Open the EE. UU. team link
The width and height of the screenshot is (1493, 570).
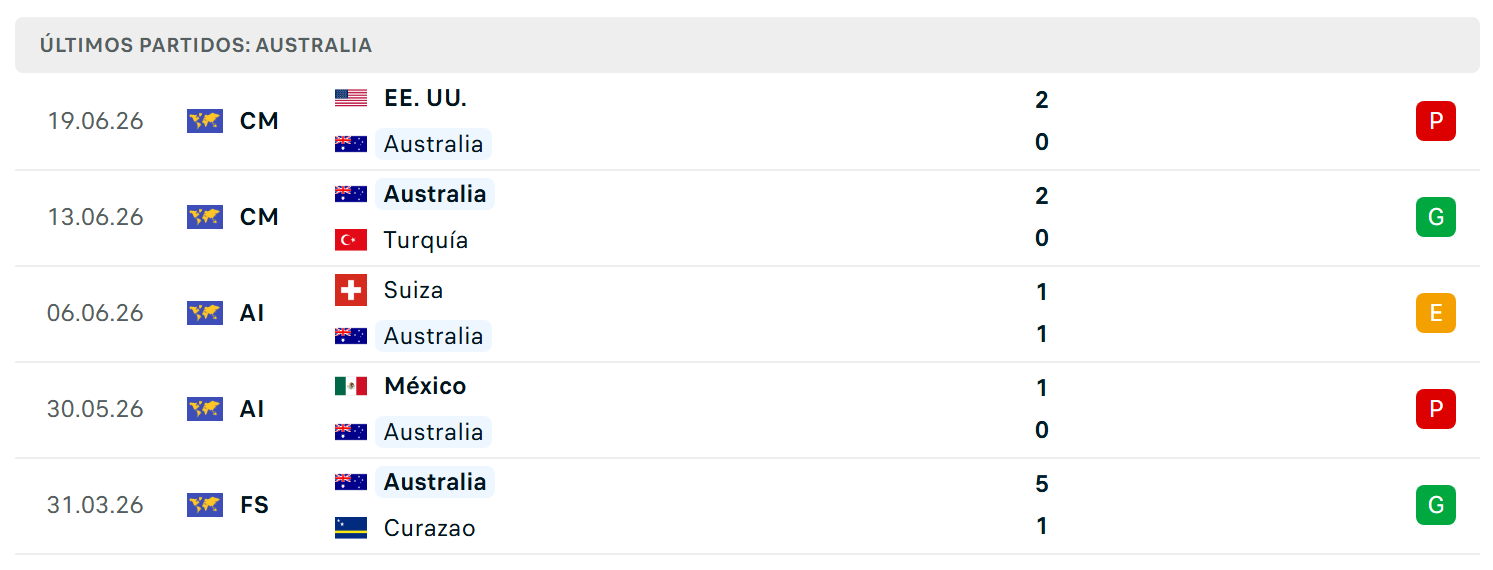click(x=425, y=98)
